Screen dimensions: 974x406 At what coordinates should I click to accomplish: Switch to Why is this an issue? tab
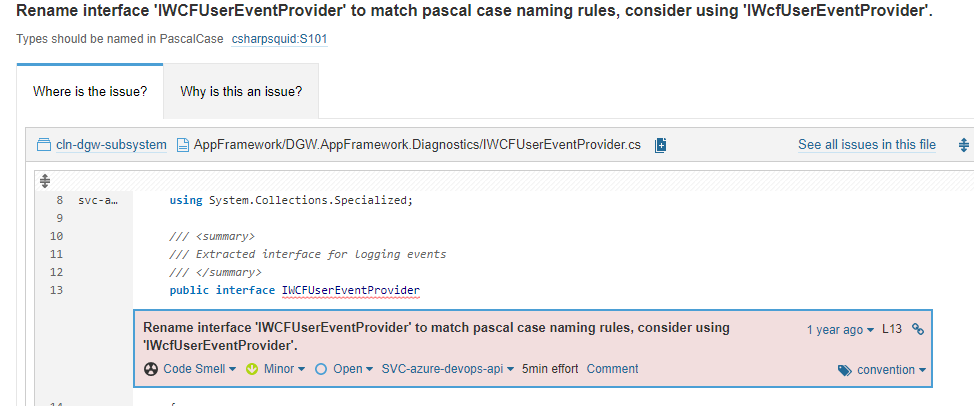coord(241,91)
